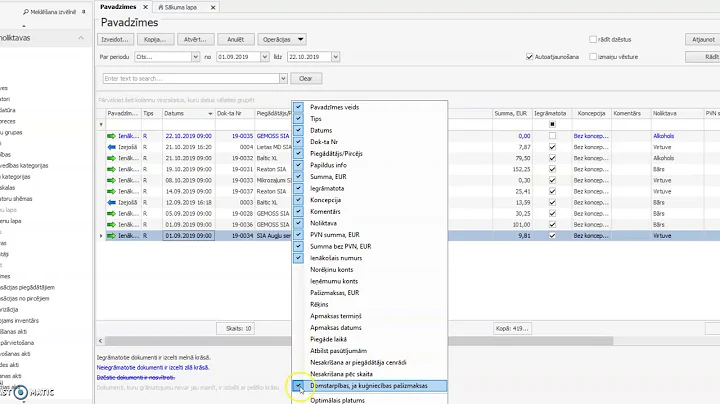Click the search magnifier in sidebar
The width and height of the screenshot is (720, 404).
(26, 12)
